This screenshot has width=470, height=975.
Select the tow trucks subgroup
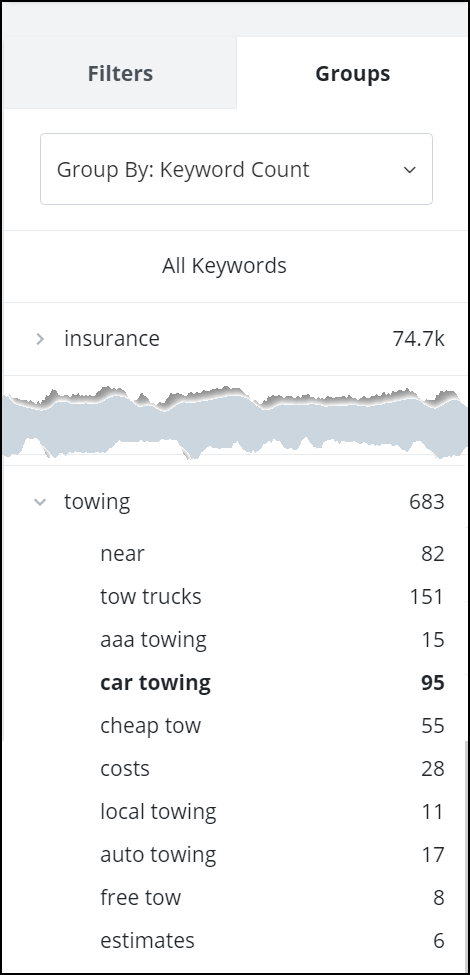[x=272, y=597]
